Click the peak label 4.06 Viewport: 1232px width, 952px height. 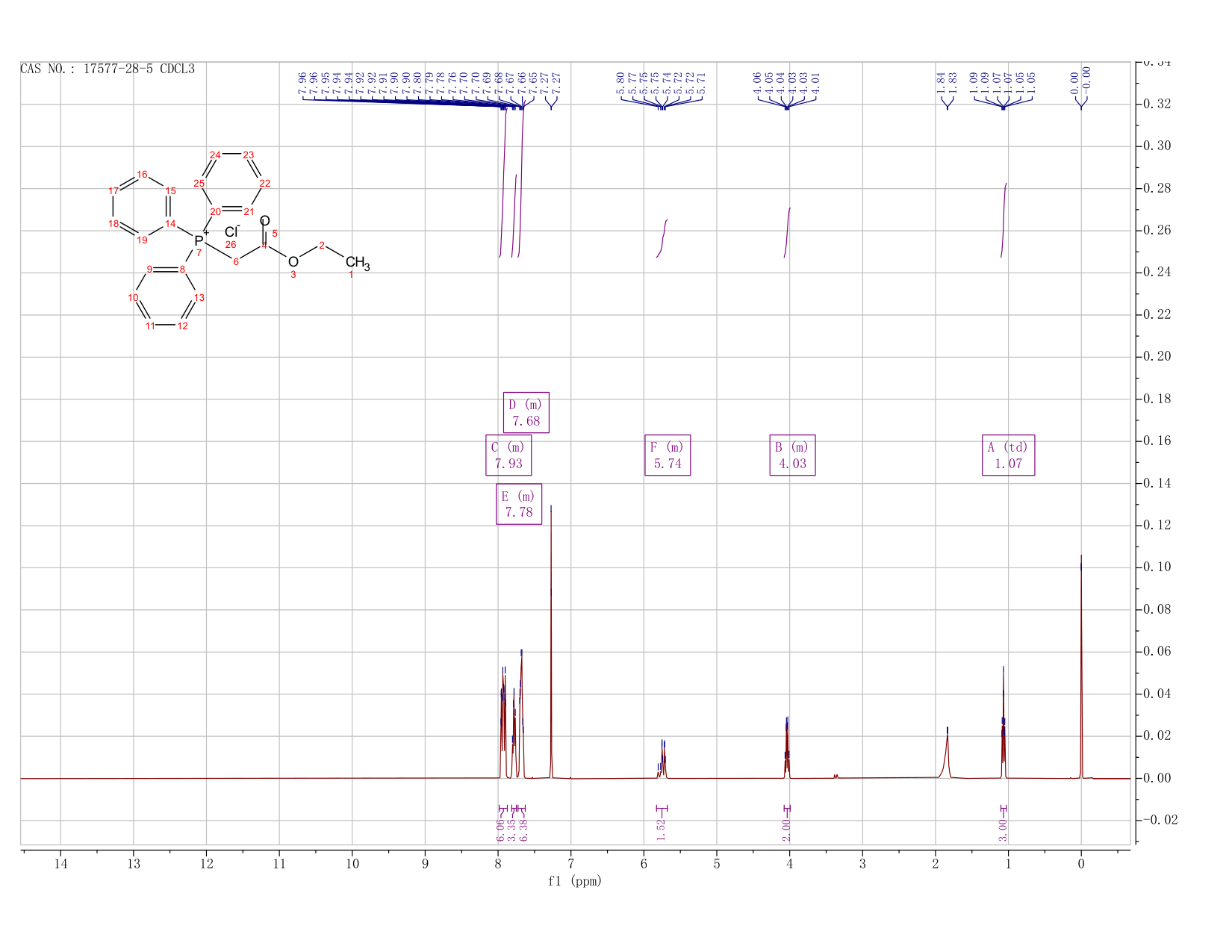[x=757, y=82]
